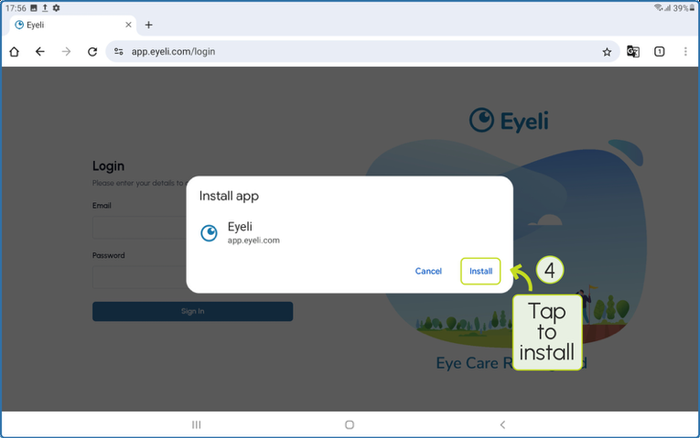
Task: Tap Android back navigation button
Action: coord(503,425)
